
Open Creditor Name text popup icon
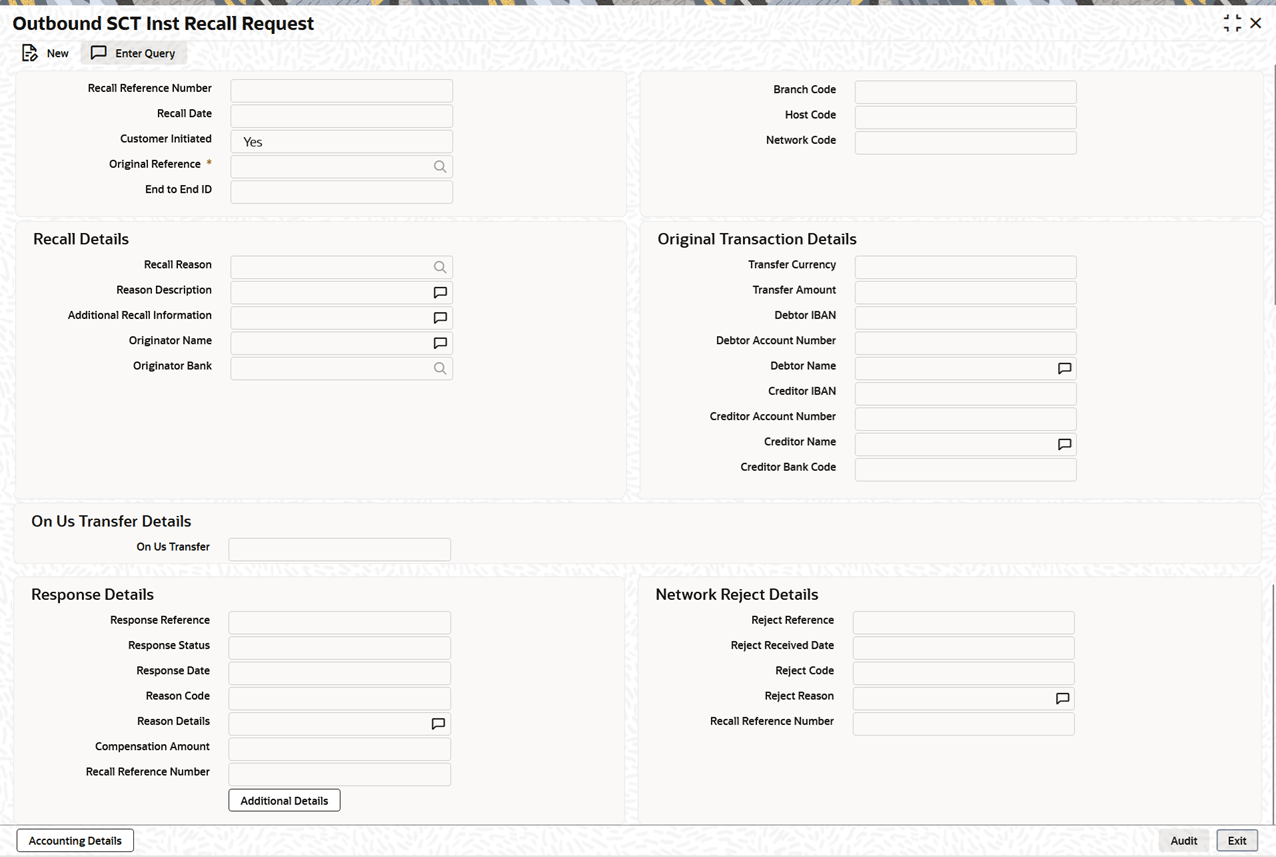(x=1064, y=445)
